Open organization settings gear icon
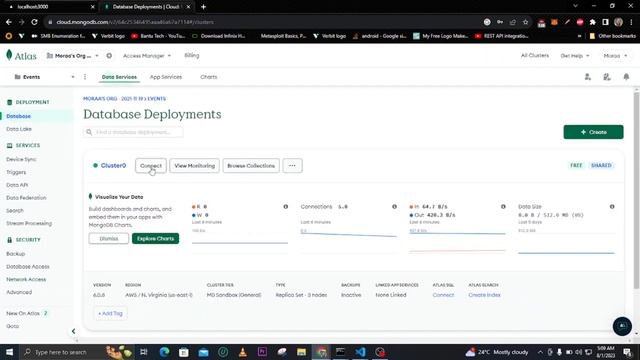This screenshot has height=360, width=640. 109,56
